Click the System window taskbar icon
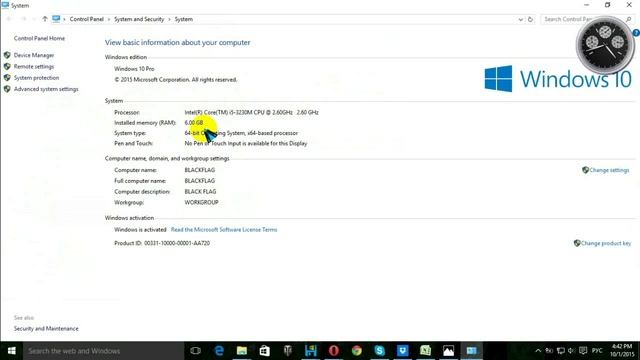Screen dimensions: 640x360 point(471,351)
